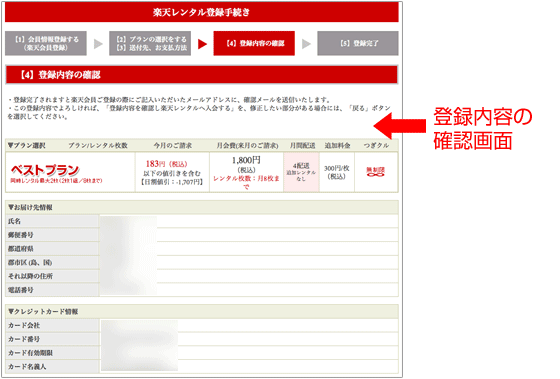The image size is (560, 379).
Task: Click the カード有効期限 row label
Action: [30, 353]
